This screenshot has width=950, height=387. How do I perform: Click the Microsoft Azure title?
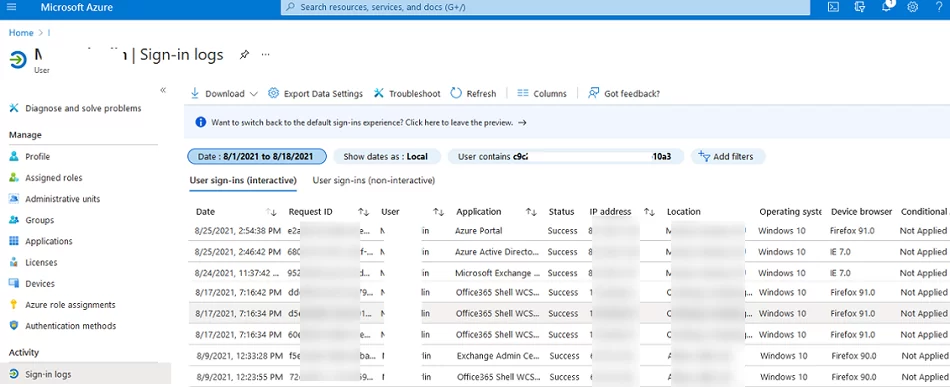tap(77, 7)
